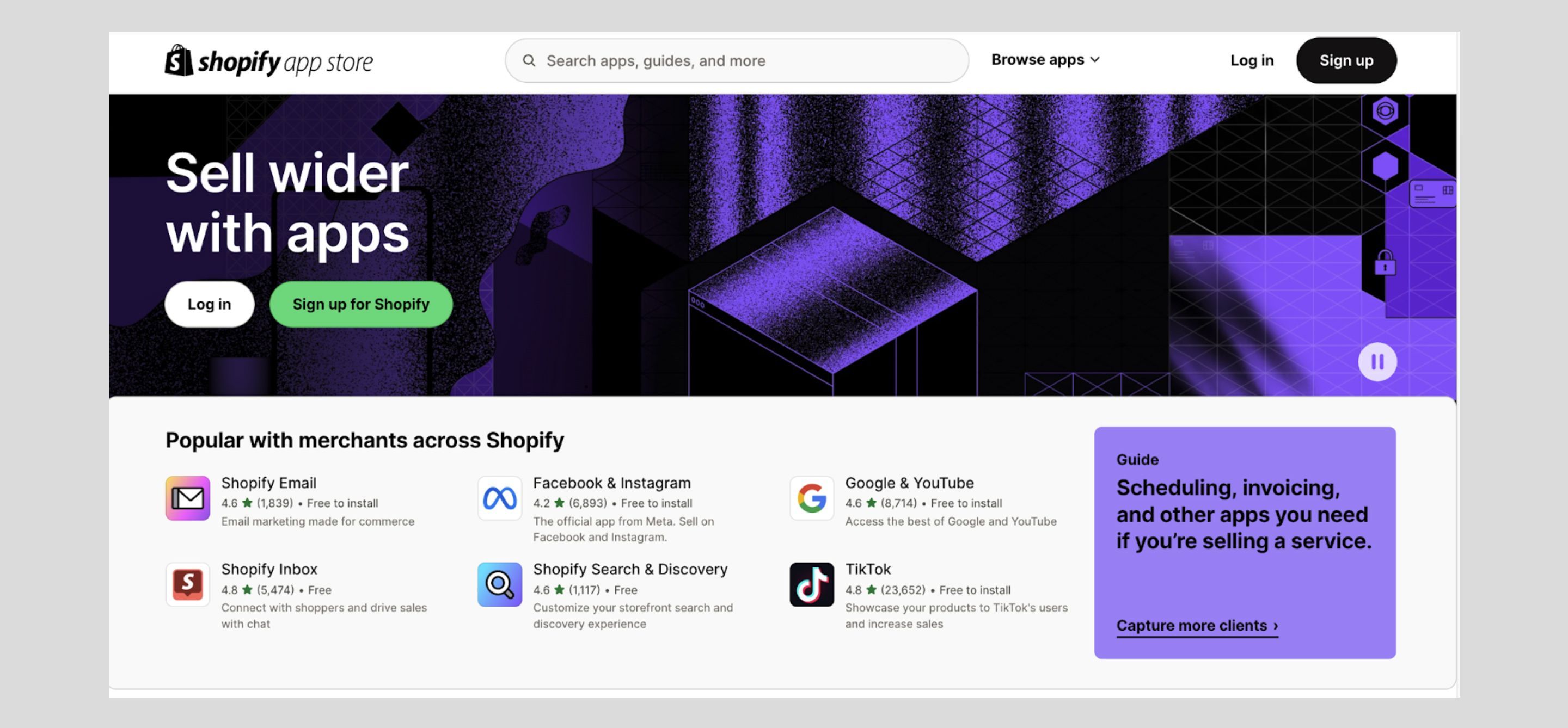Viewport: 1568px width, 728px height.
Task: Open the Facebook & Instagram Meta icon
Action: pos(500,498)
